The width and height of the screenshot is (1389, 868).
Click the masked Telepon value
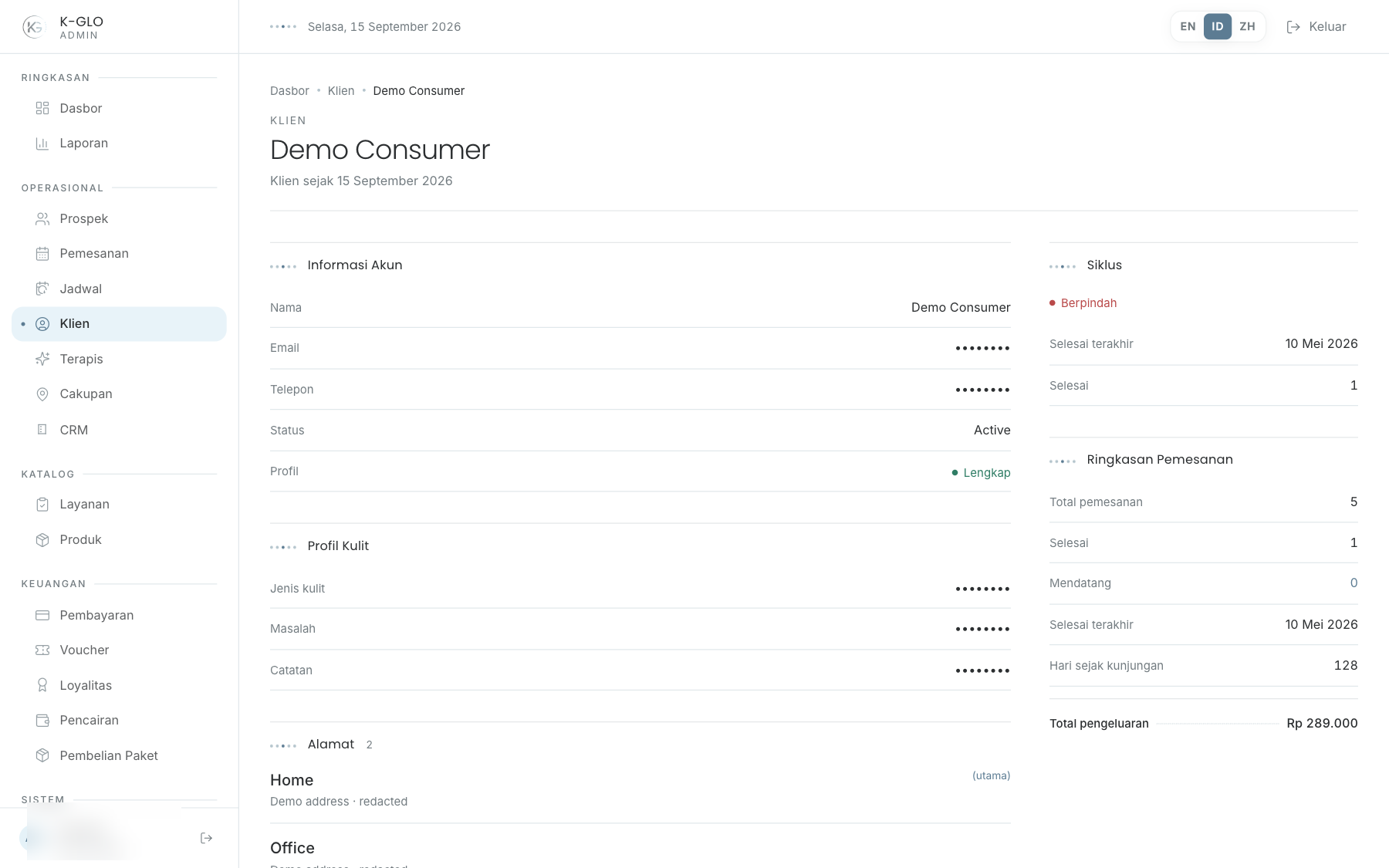coord(982,390)
